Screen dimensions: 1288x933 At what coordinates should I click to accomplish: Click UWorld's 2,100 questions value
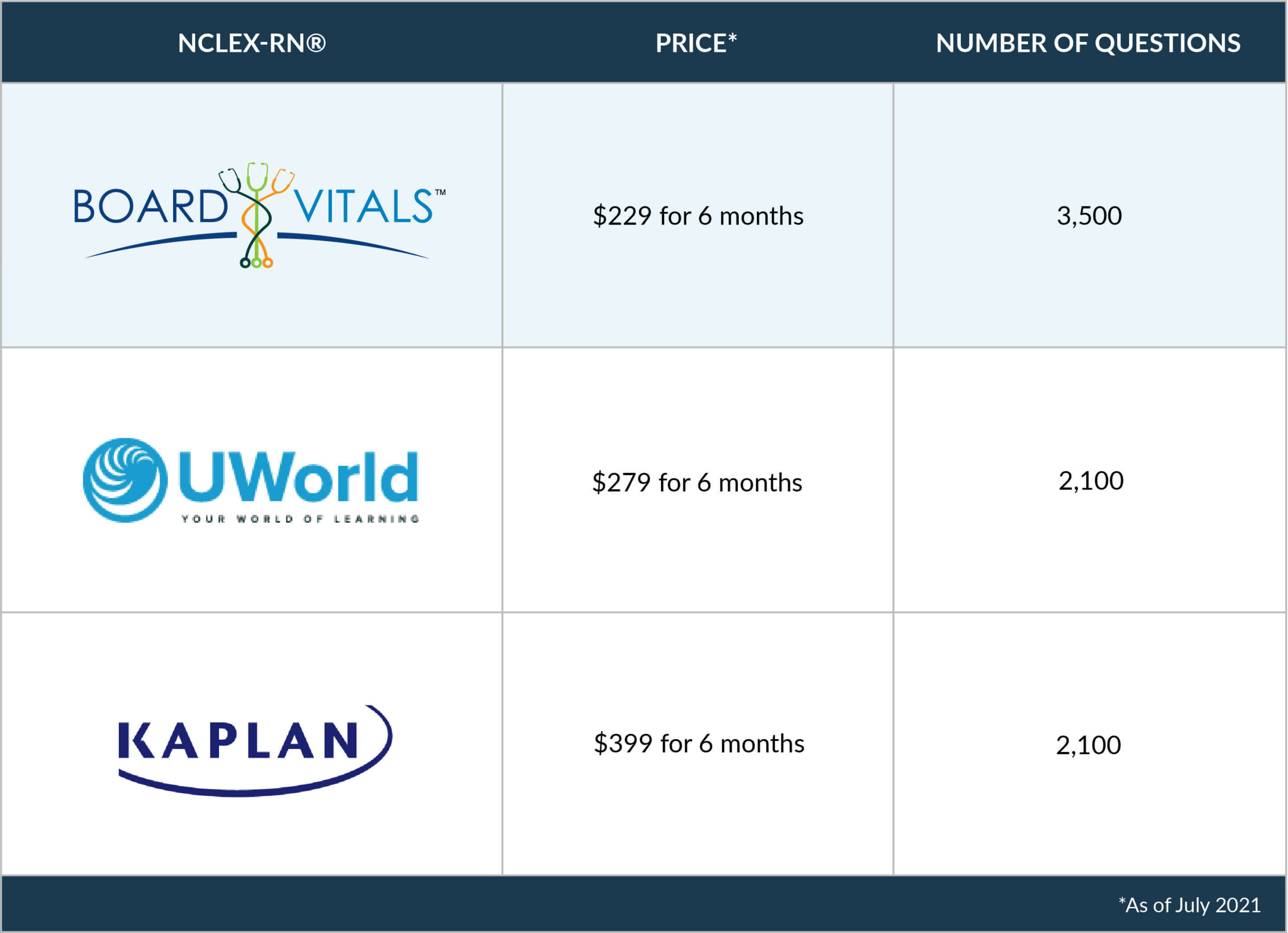tap(1091, 481)
